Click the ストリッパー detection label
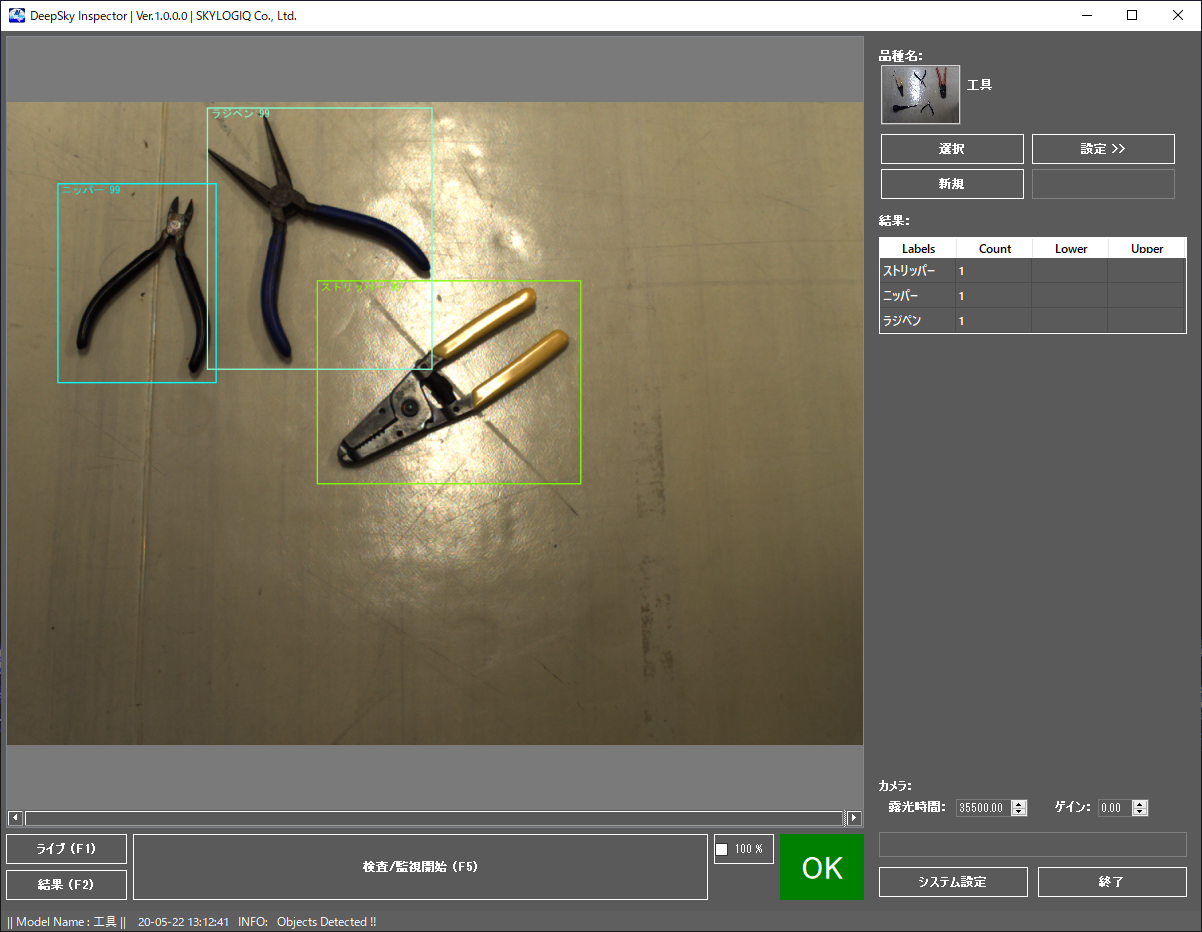The image size is (1202, 932). click(362, 287)
